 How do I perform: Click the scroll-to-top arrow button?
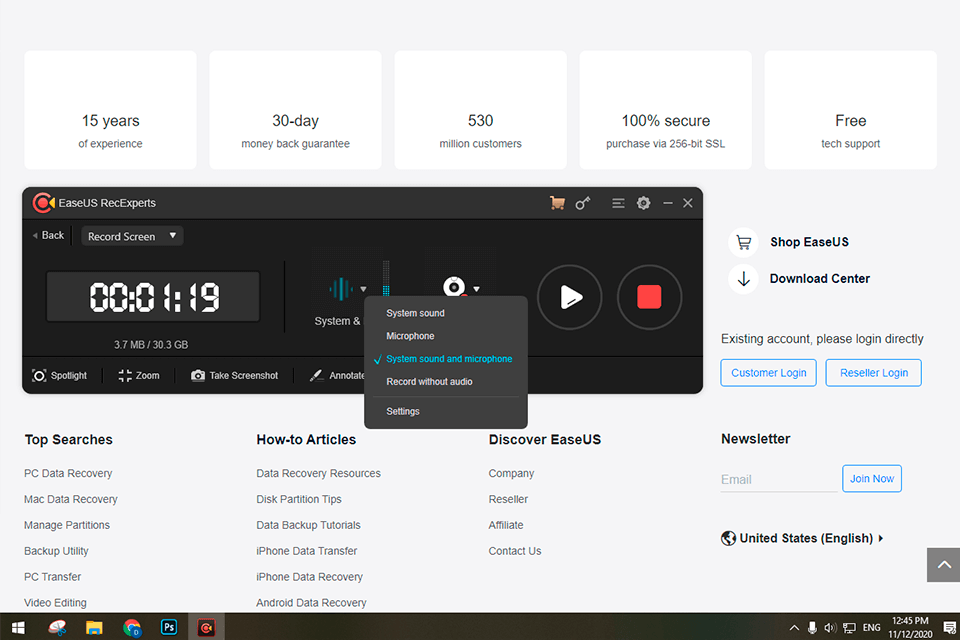[943, 565]
